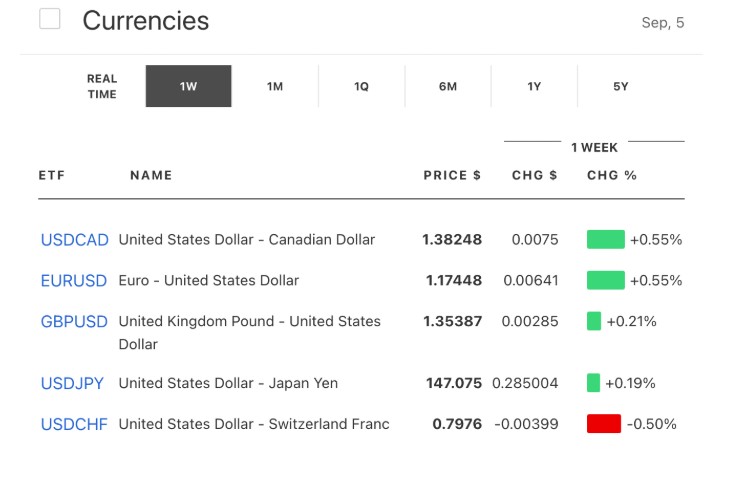
Task: Click the green bar in GBPUSD row
Action: point(594,321)
